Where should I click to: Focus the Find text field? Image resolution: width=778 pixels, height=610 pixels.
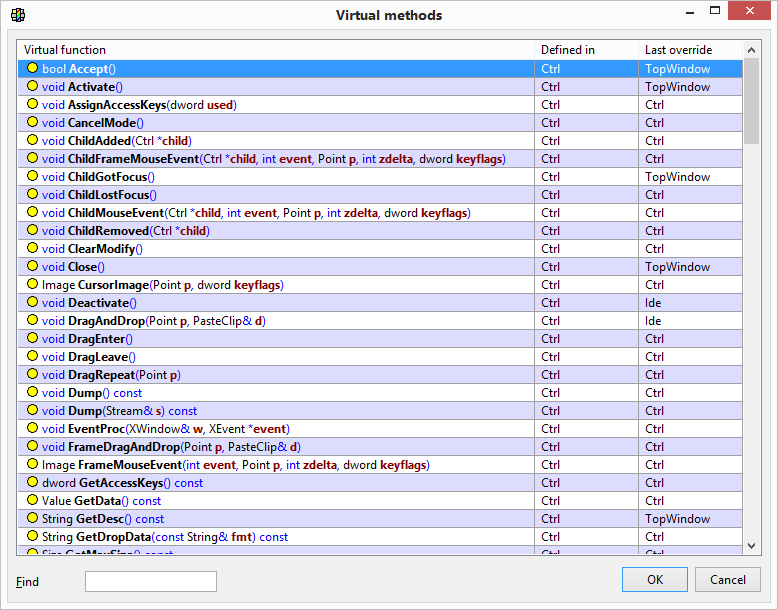151,581
